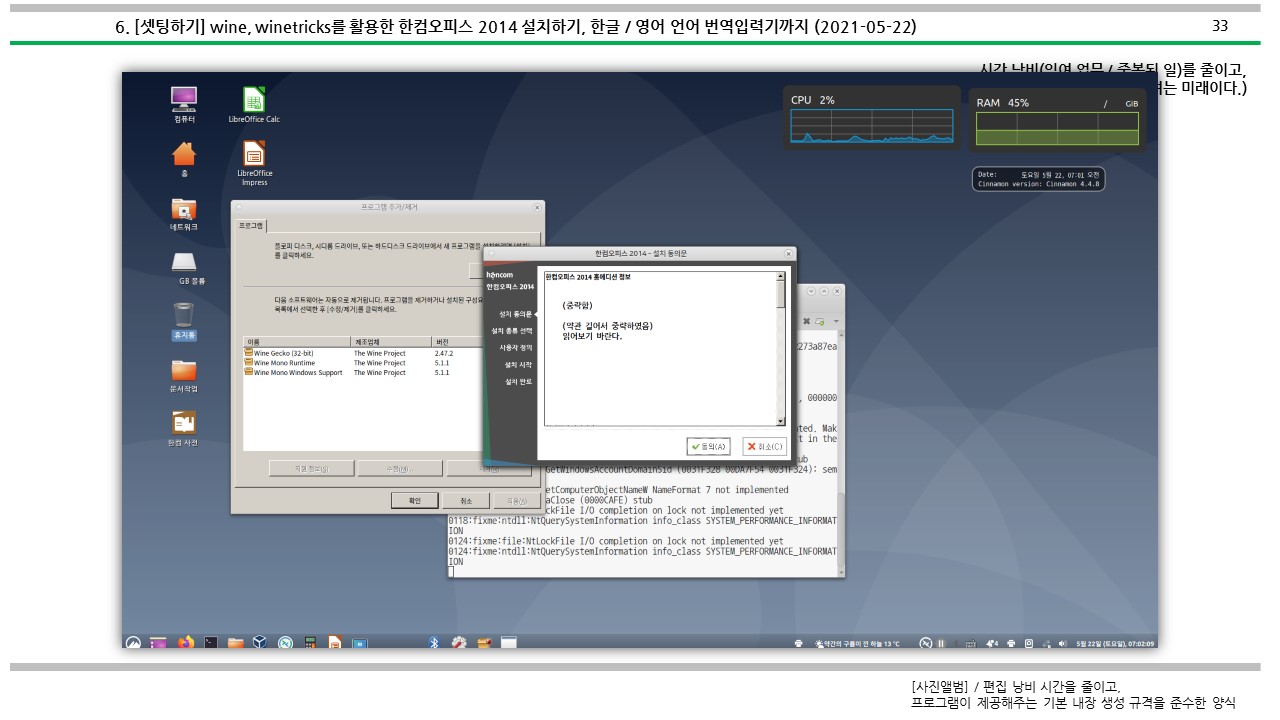Screen dimensions: 1280x720
Task: Open the weather applet showing 13 °C
Action: click(858, 643)
